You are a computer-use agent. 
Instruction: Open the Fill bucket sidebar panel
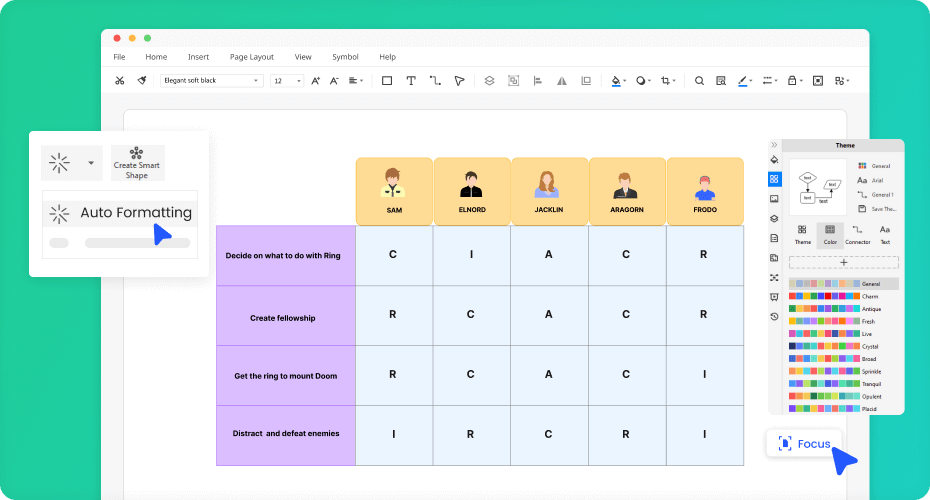point(774,160)
